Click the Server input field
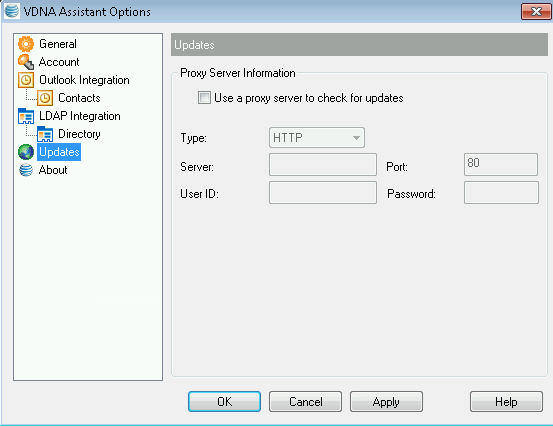 point(323,164)
